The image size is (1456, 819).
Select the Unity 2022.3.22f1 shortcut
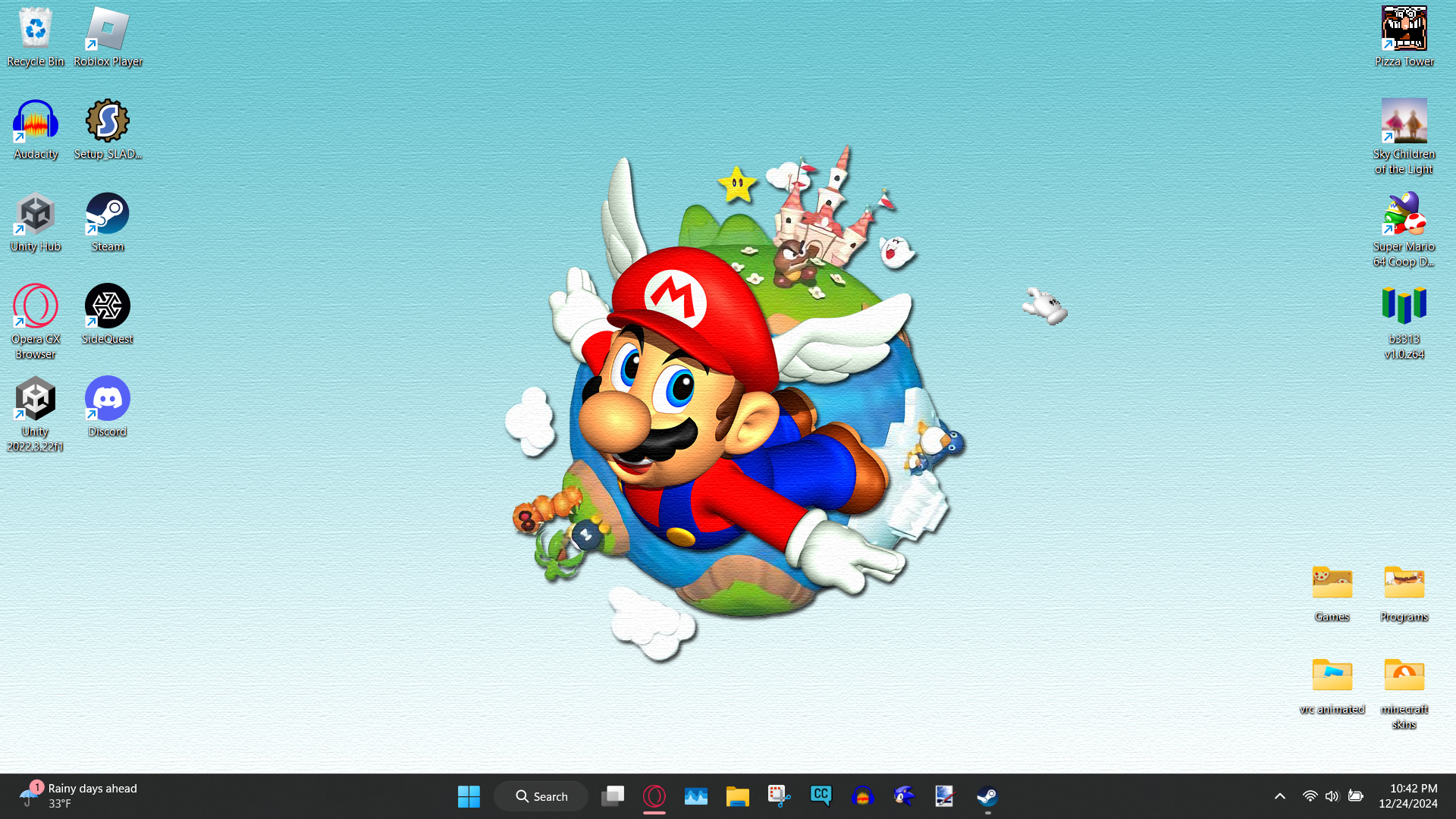(36, 415)
